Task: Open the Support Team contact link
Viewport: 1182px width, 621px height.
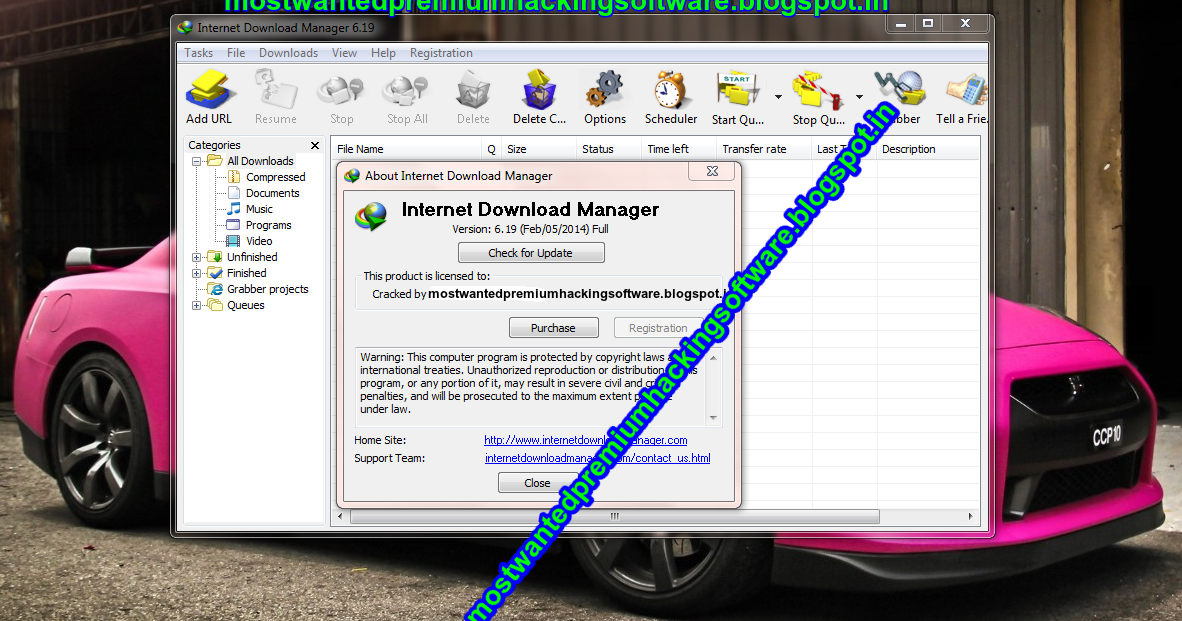Action: 597,458
